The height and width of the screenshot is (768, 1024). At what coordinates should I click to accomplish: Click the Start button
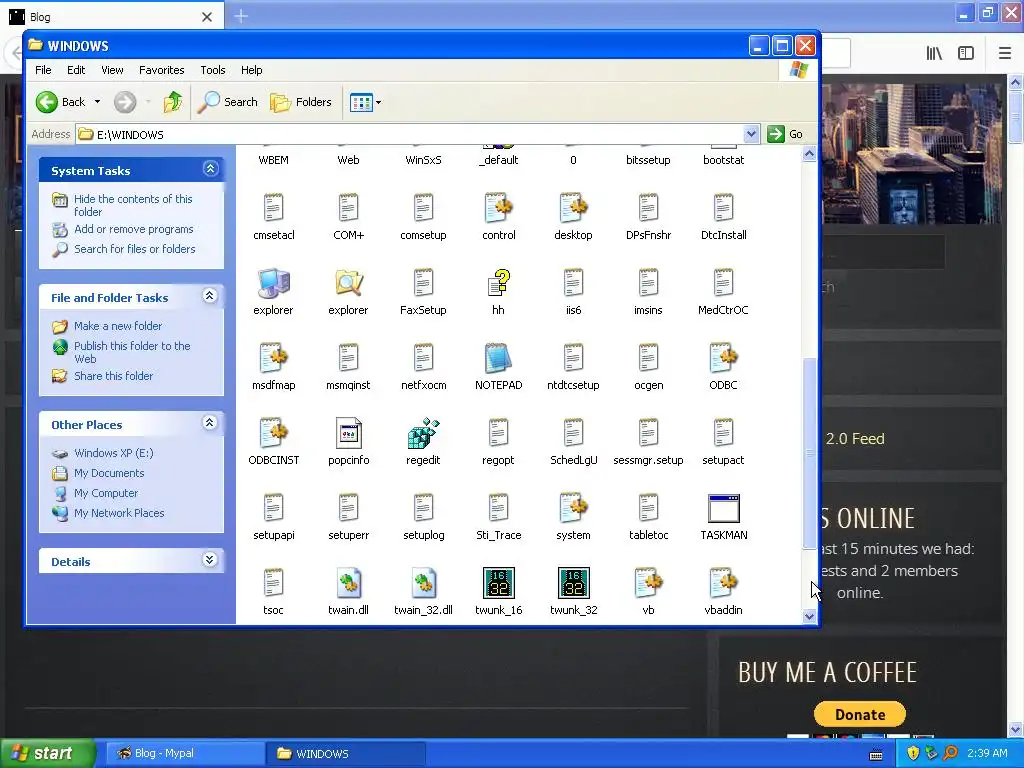click(x=47, y=753)
